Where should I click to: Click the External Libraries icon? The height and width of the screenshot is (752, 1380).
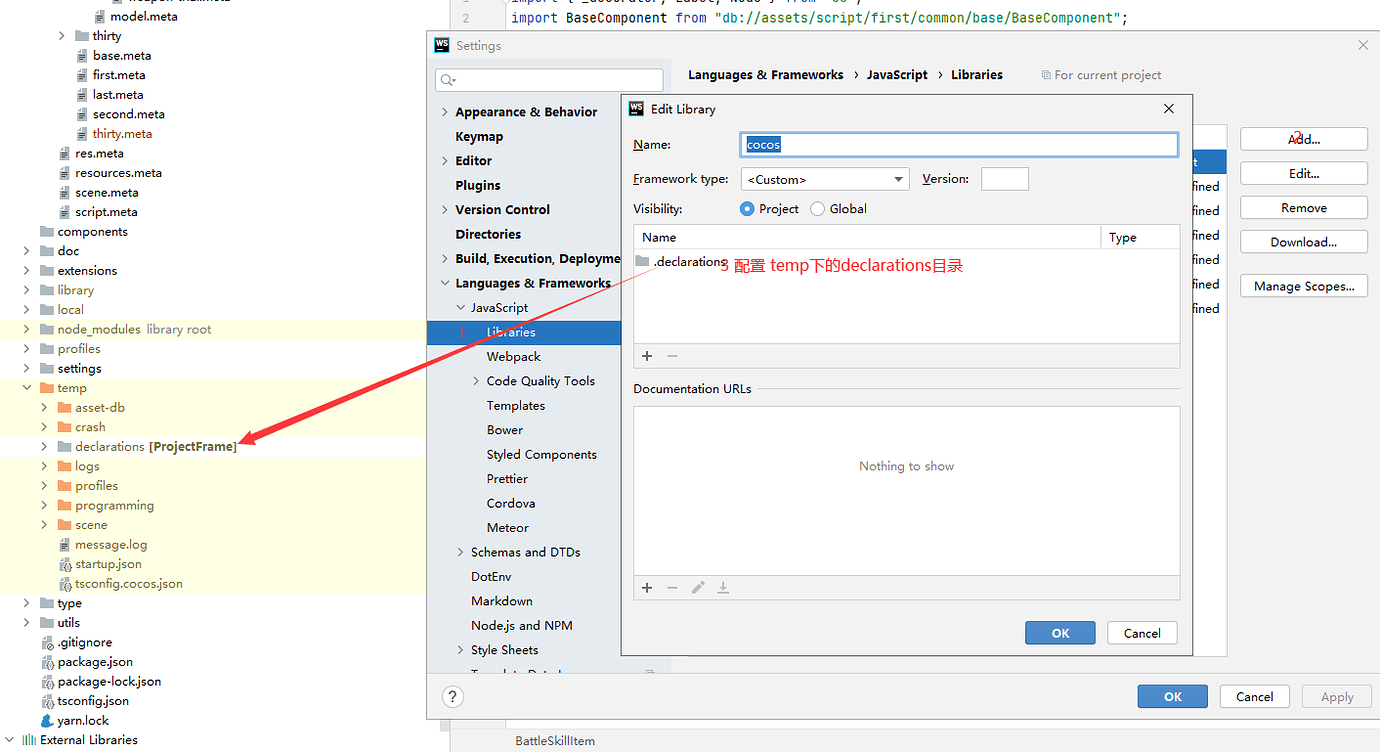[28, 739]
